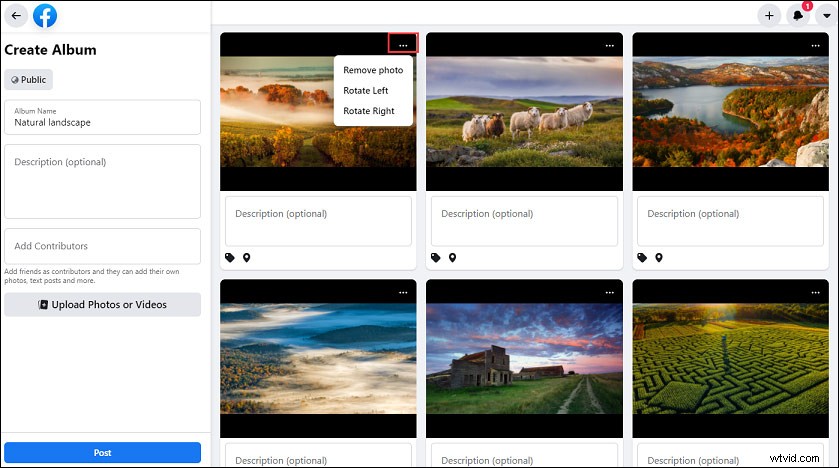The image size is (839, 468).
Task: Open options menu on old farmhouse photo
Action: pyautogui.click(x=609, y=293)
